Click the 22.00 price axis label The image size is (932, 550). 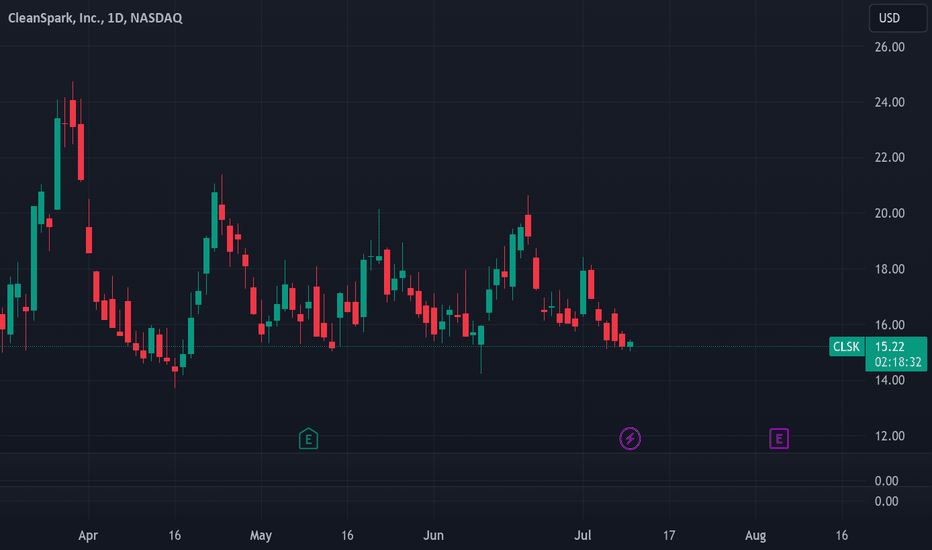pyautogui.click(x=889, y=158)
